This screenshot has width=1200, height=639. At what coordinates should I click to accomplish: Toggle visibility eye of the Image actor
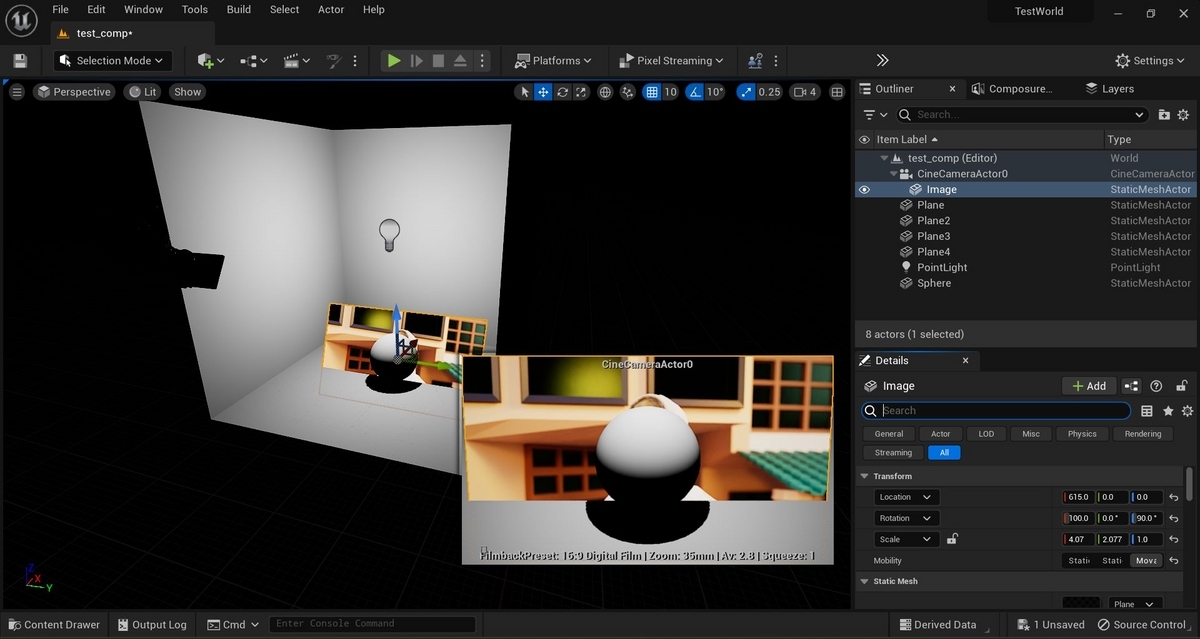click(x=864, y=189)
